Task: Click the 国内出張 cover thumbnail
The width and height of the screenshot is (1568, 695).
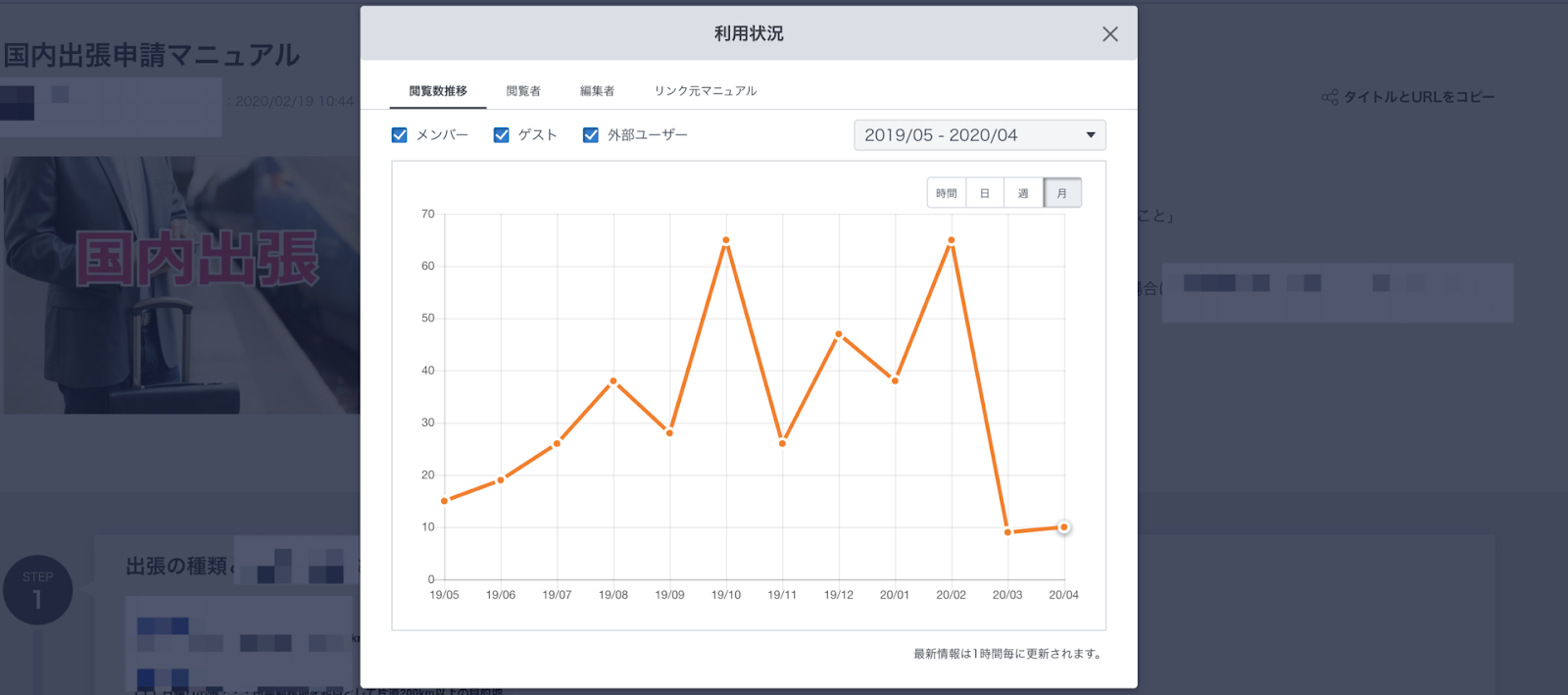Action: [181, 284]
